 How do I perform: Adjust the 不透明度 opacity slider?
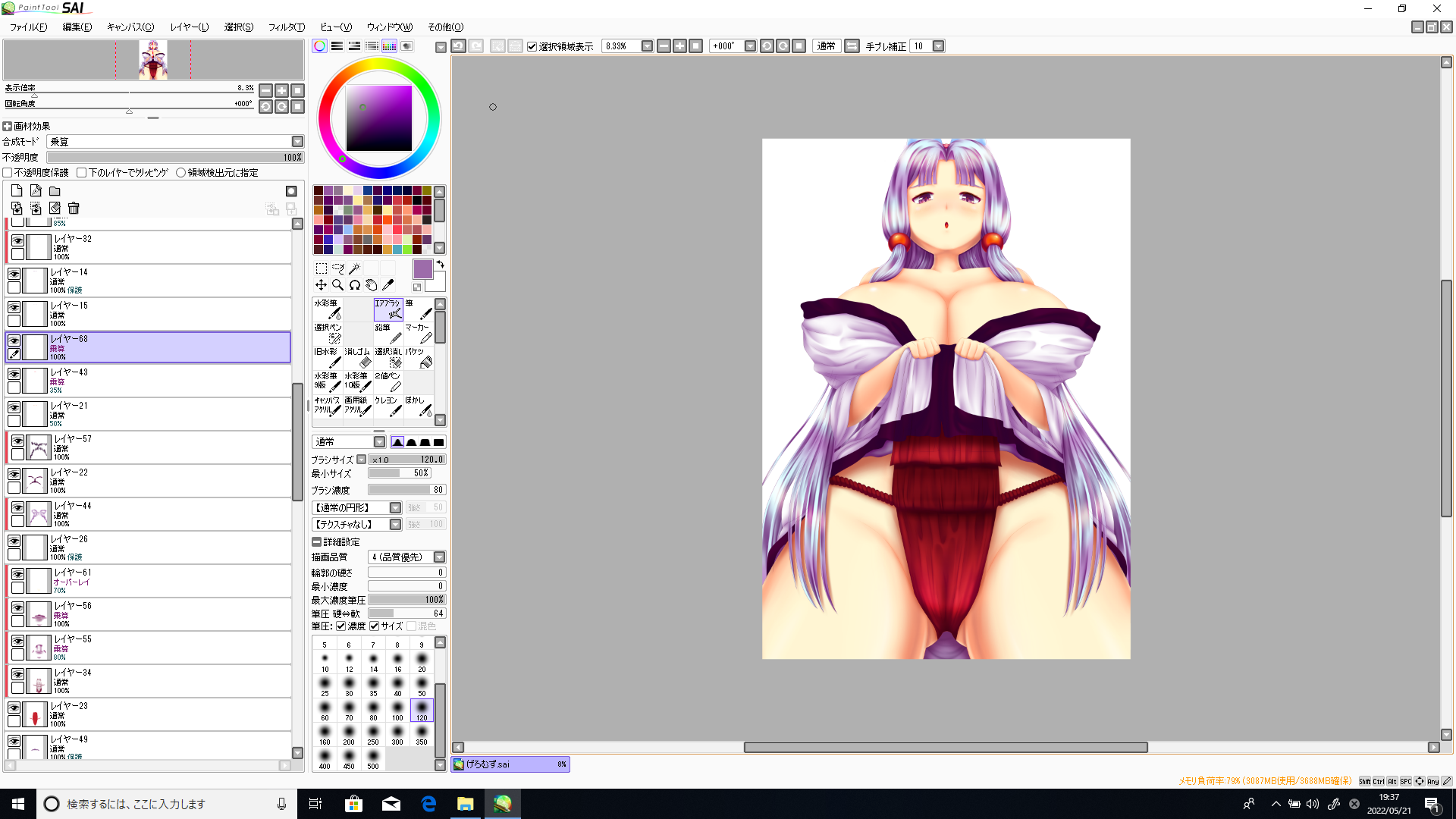pyautogui.click(x=175, y=158)
